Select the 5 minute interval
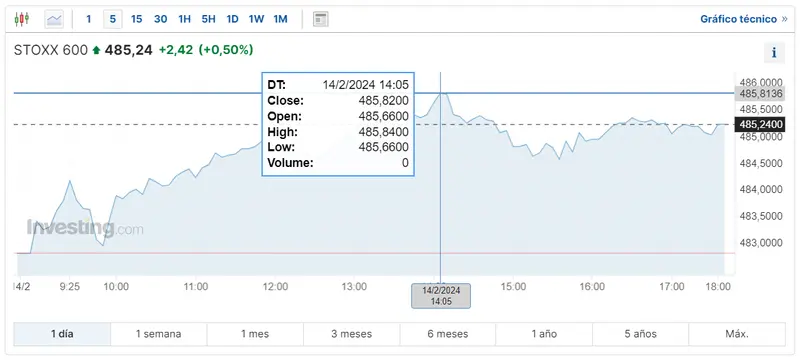Screen dimensions: 800x362 112,19
